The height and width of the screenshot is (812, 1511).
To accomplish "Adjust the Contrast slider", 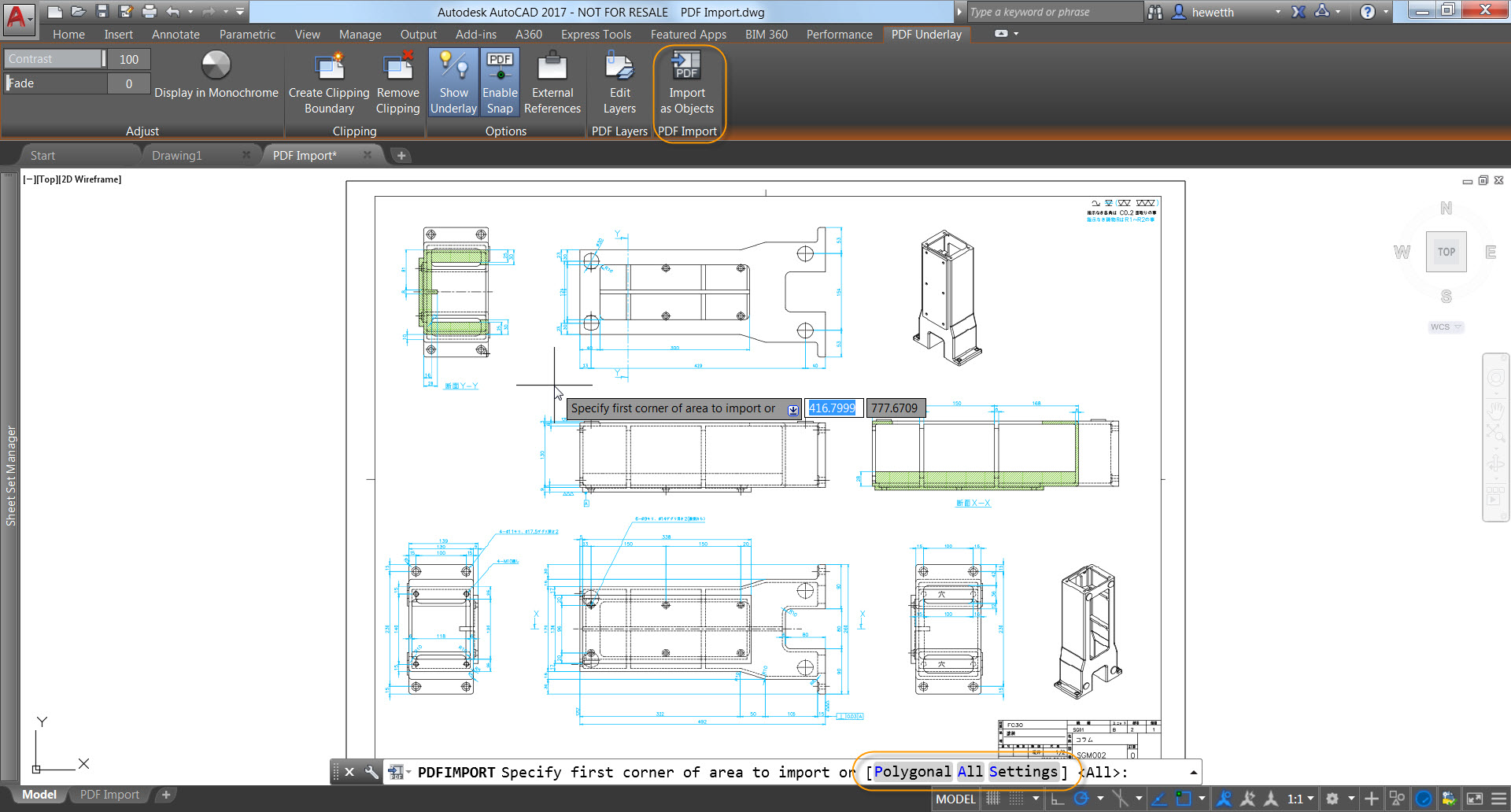I will pos(54,59).
